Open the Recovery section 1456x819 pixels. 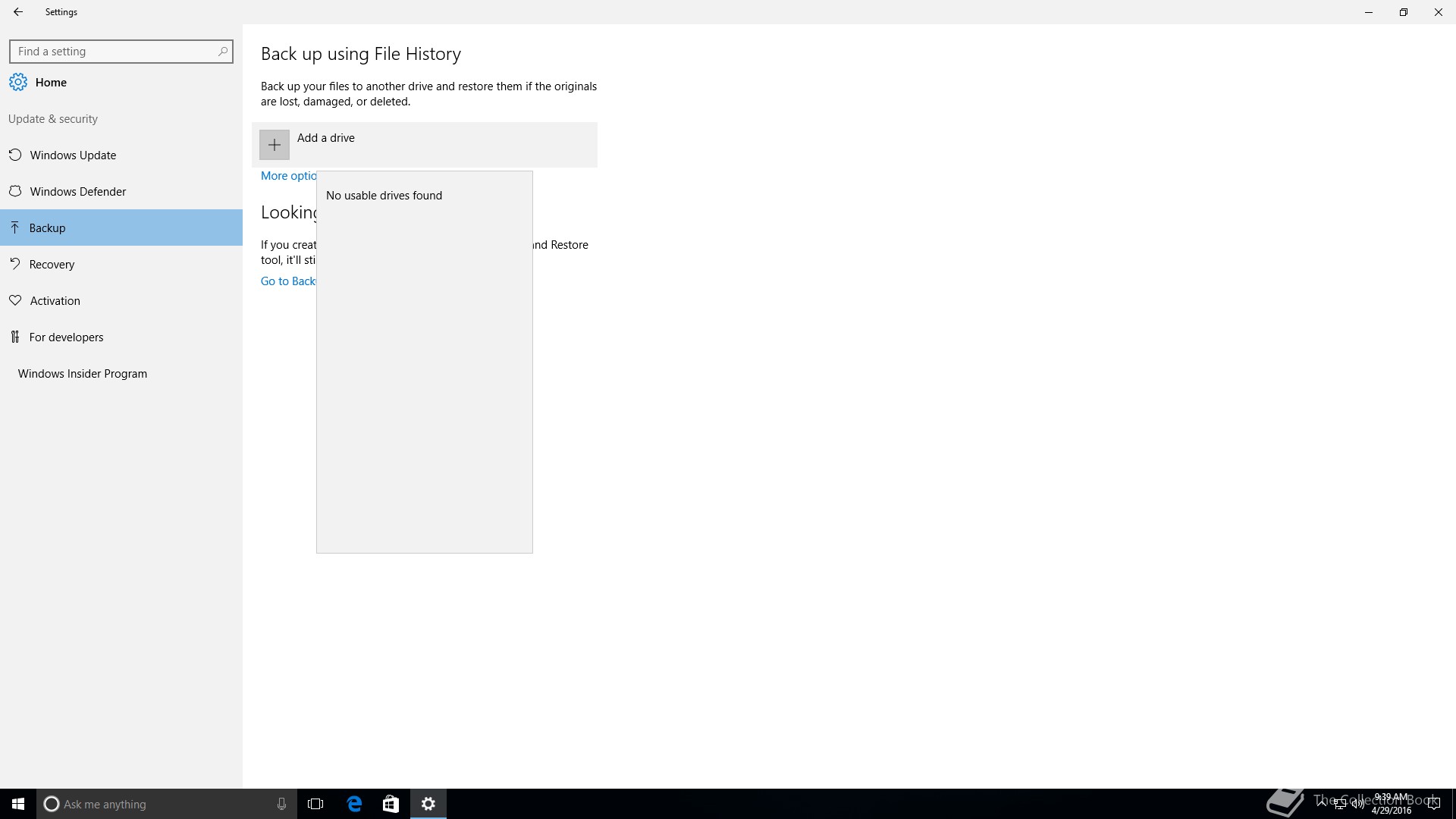(x=121, y=264)
